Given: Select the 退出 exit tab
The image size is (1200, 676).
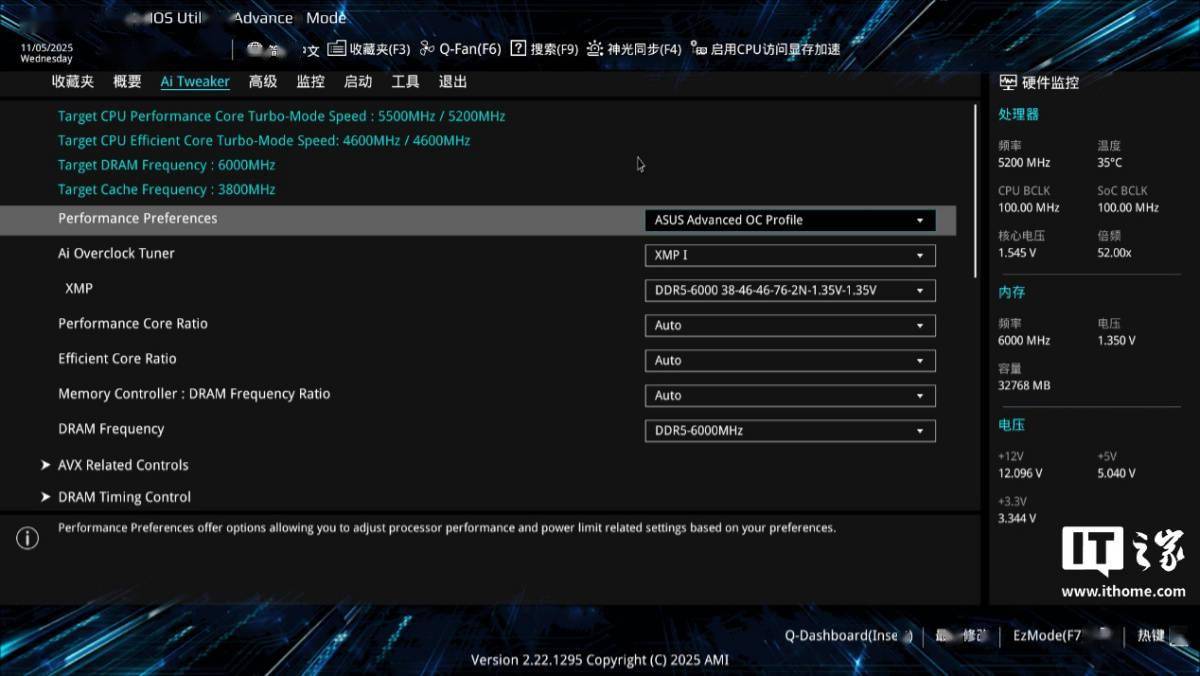Looking at the screenshot, I should pos(453,82).
